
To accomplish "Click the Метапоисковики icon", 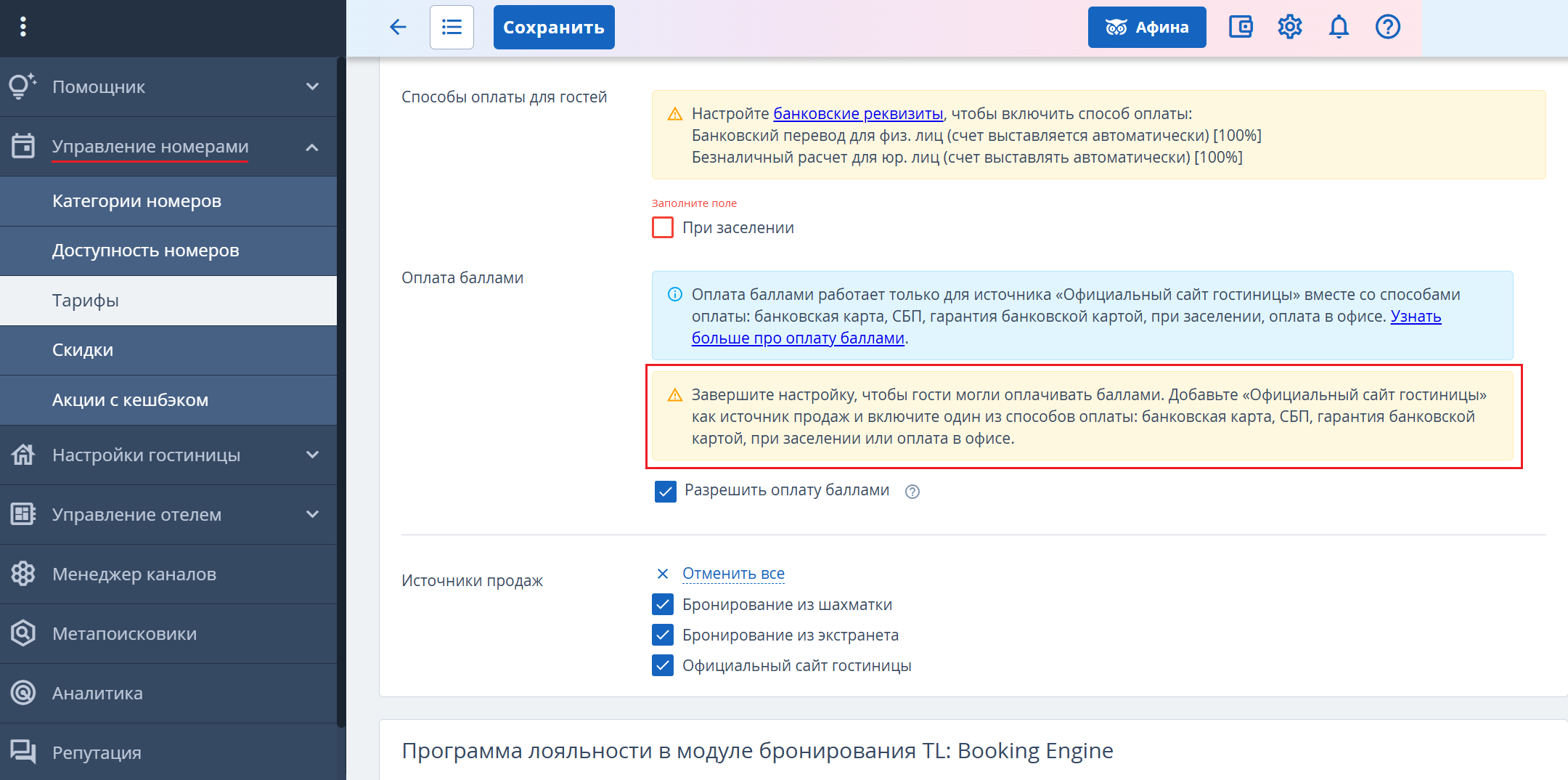I will click(x=23, y=633).
